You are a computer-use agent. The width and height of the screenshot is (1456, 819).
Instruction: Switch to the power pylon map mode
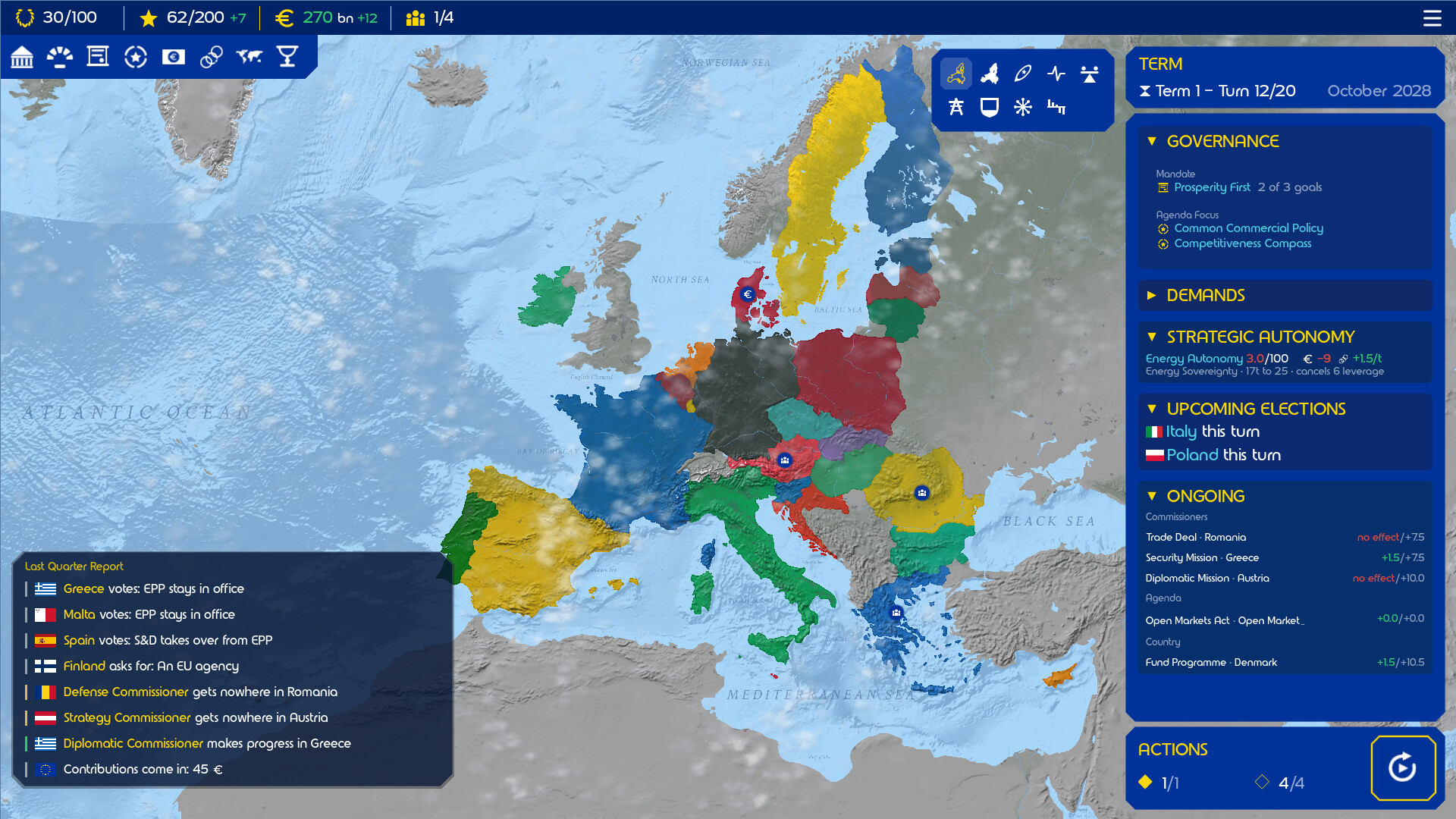[x=956, y=107]
